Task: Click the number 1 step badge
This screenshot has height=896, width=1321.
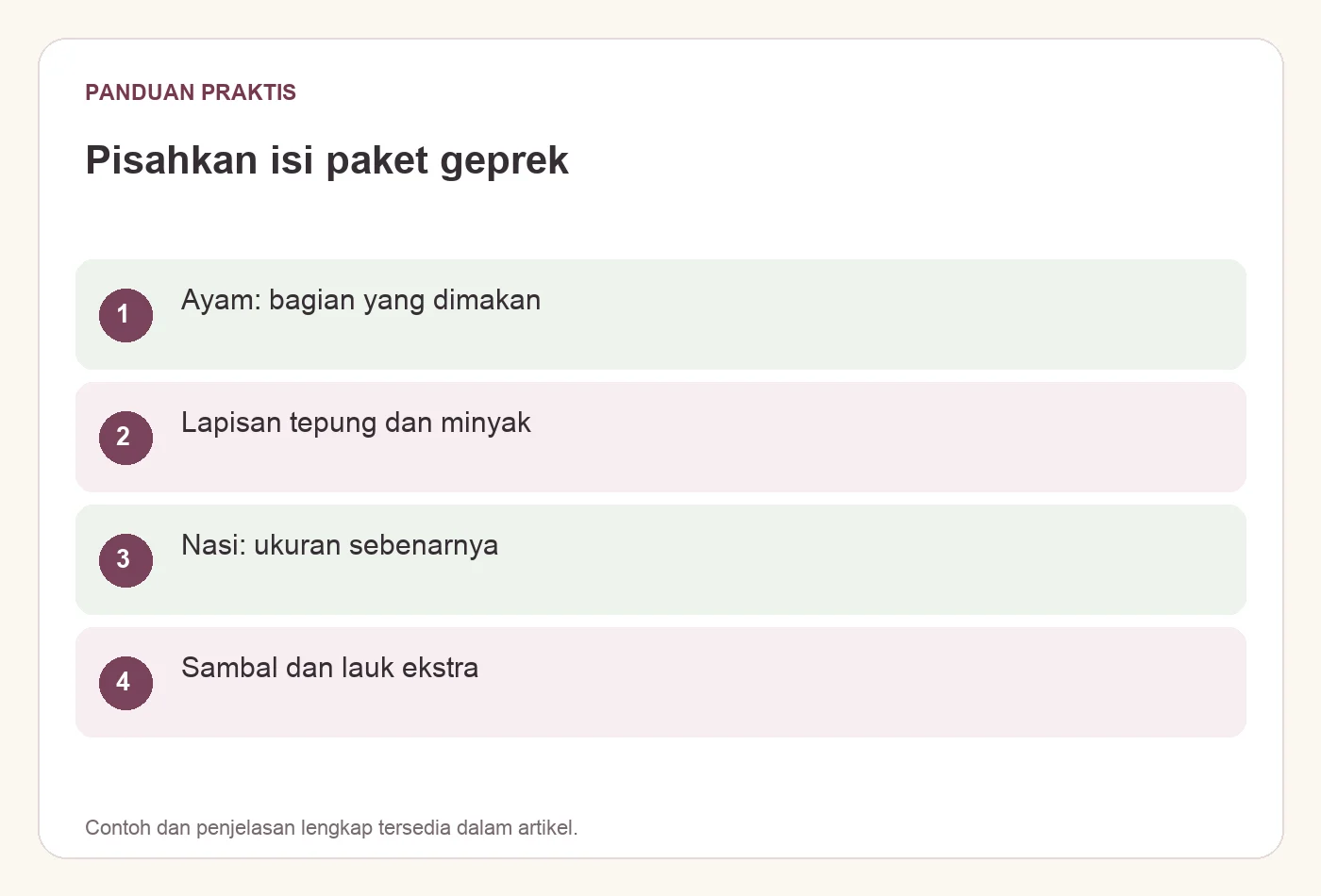Action: point(125,315)
